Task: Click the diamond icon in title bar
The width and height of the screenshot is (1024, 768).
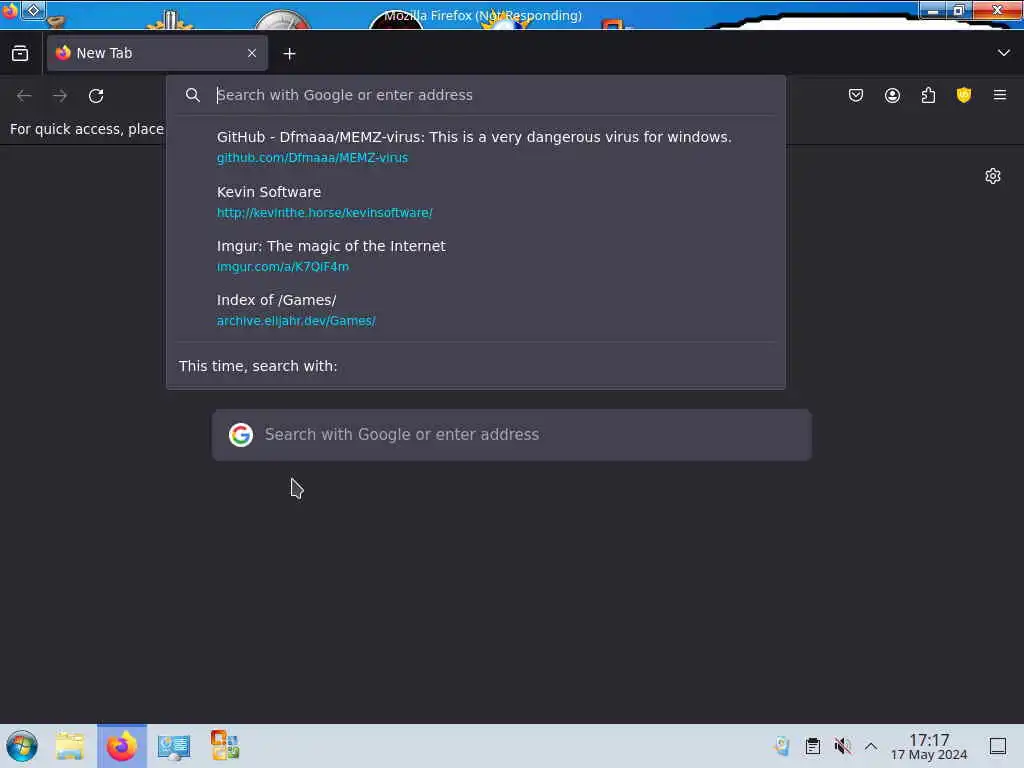Action: click(33, 10)
